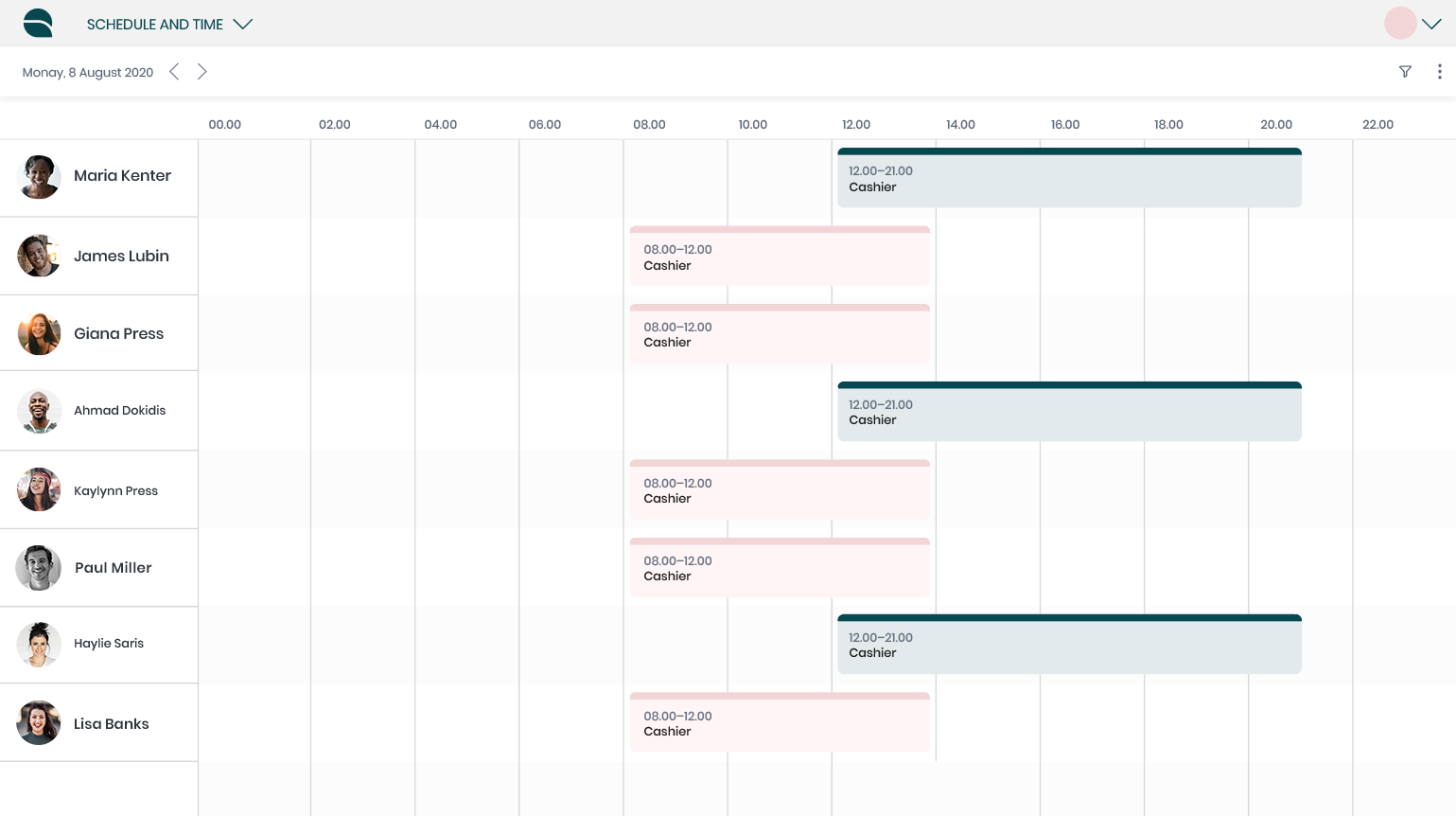Click Paul Miller's profile avatar
This screenshot has width=1456, height=816.
click(x=39, y=568)
